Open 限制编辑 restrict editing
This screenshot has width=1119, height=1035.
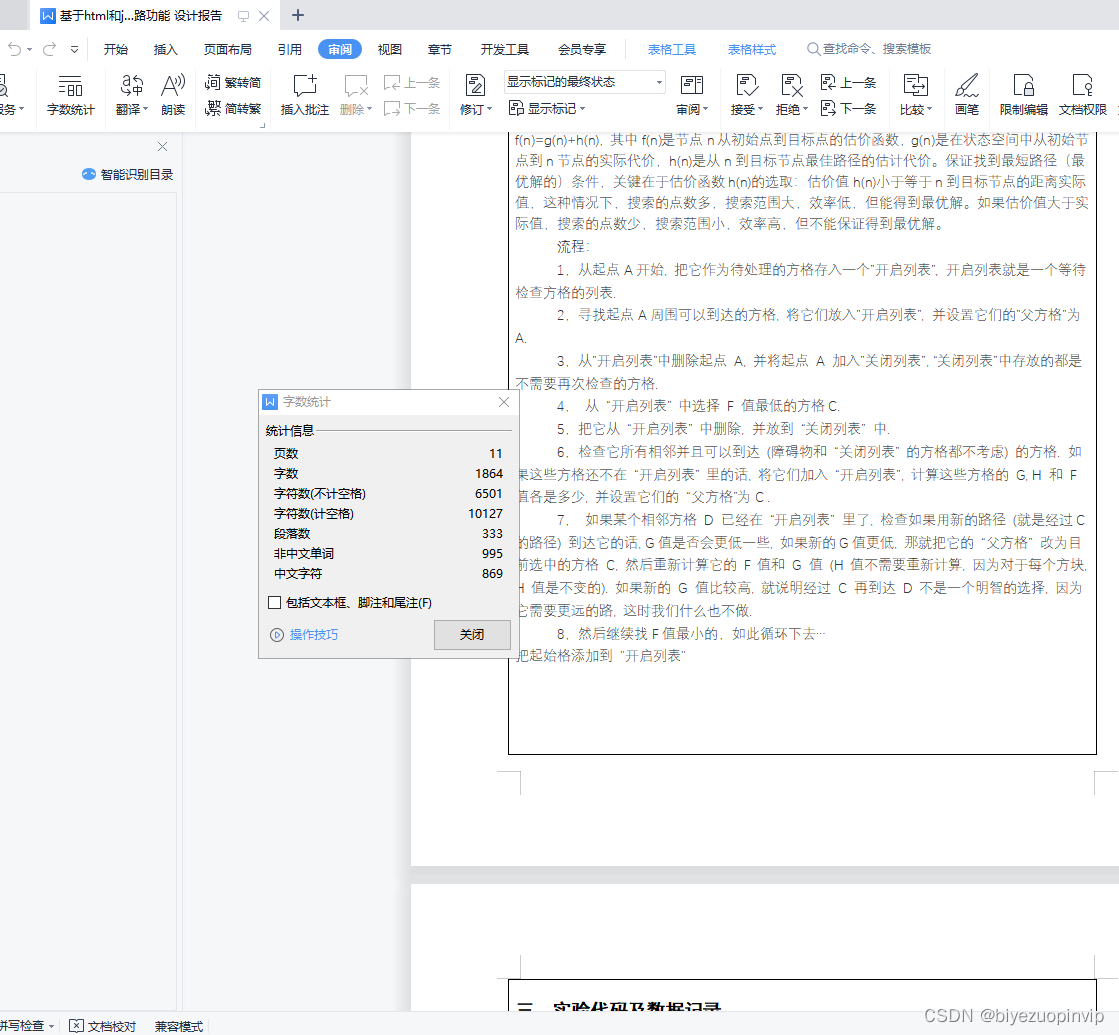[1023, 95]
